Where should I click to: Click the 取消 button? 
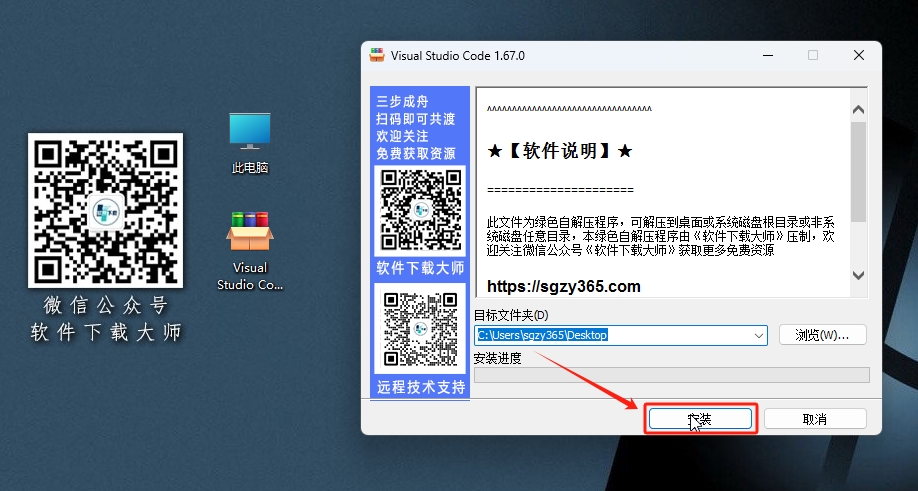click(x=815, y=419)
